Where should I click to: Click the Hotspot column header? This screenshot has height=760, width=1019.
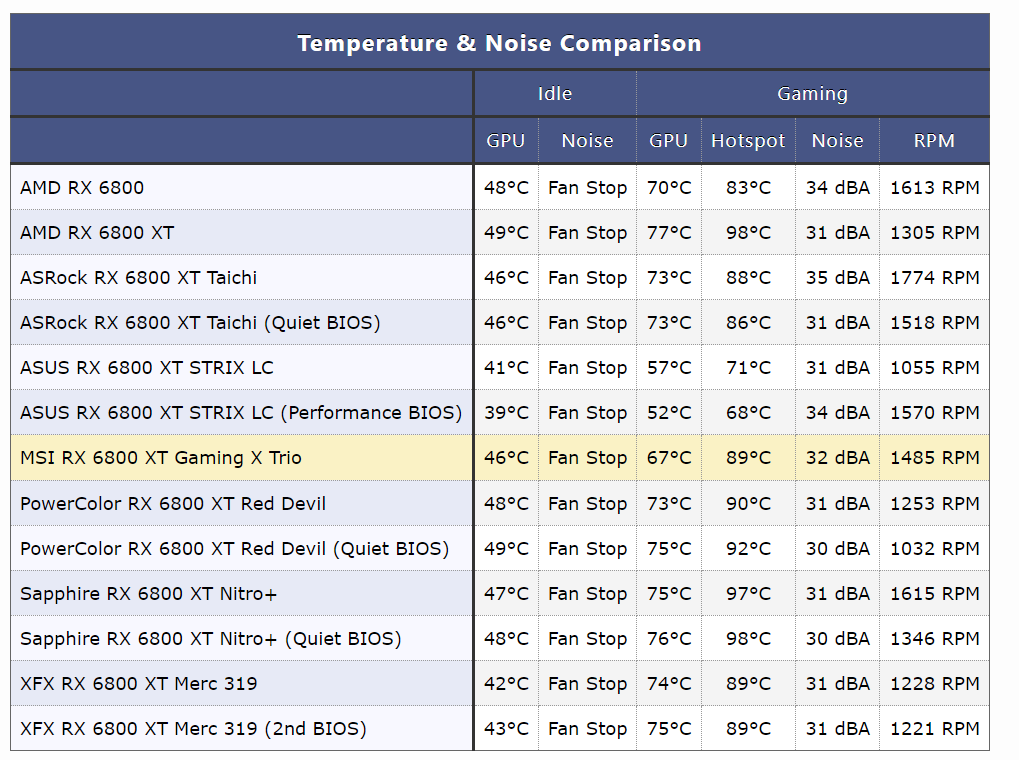tap(748, 140)
